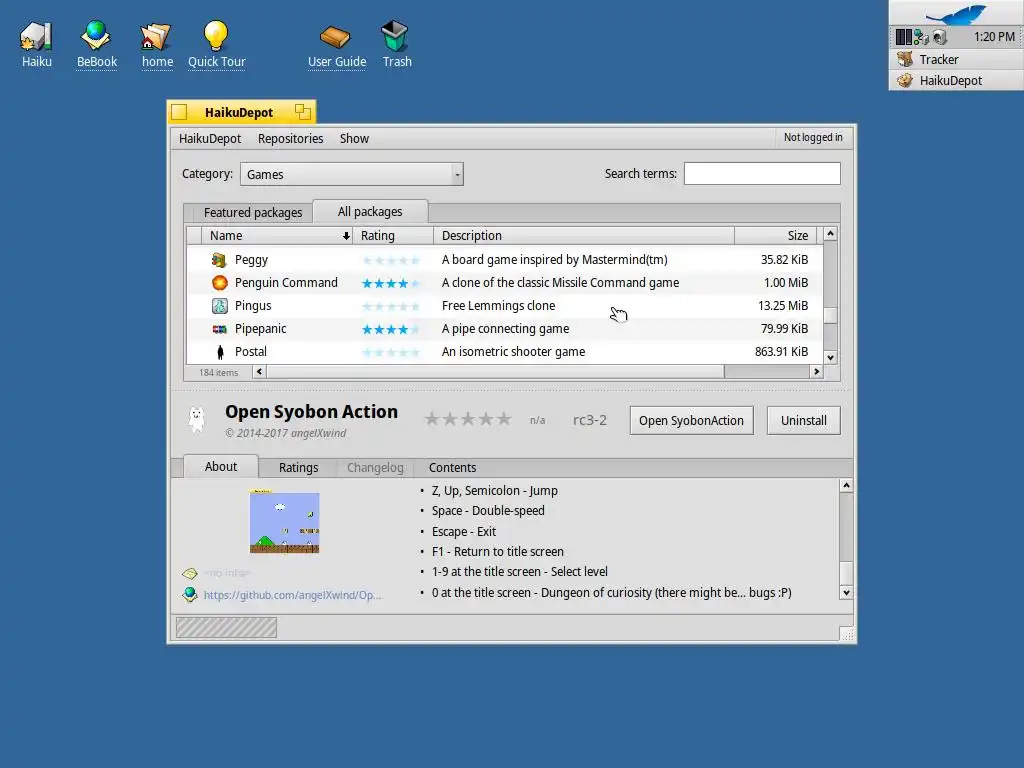Click the Pingus package icon
Image resolution: width=1024 pixels, height=768 pixels.
point(219,306)
